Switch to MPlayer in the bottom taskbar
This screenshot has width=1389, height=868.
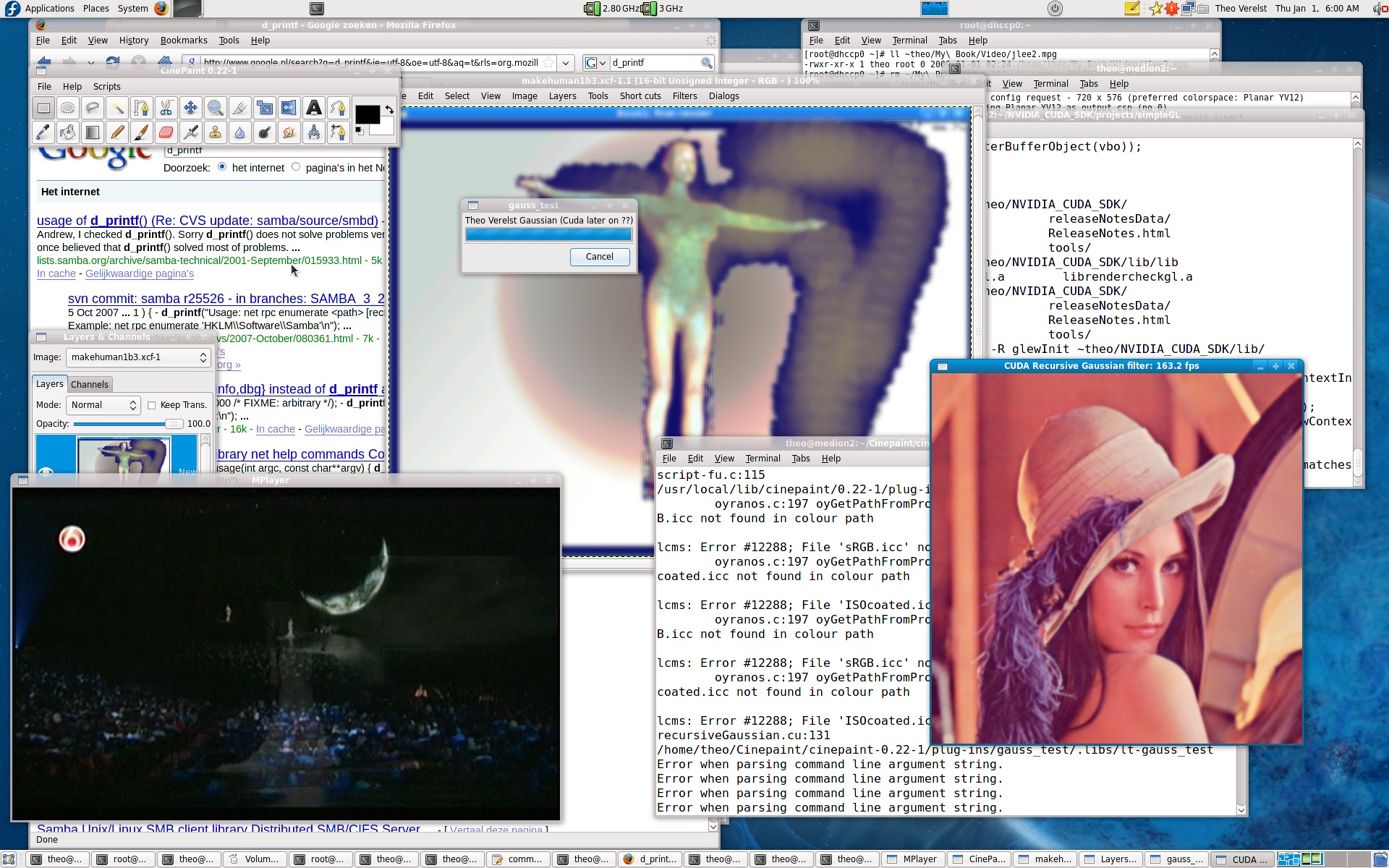912,859
